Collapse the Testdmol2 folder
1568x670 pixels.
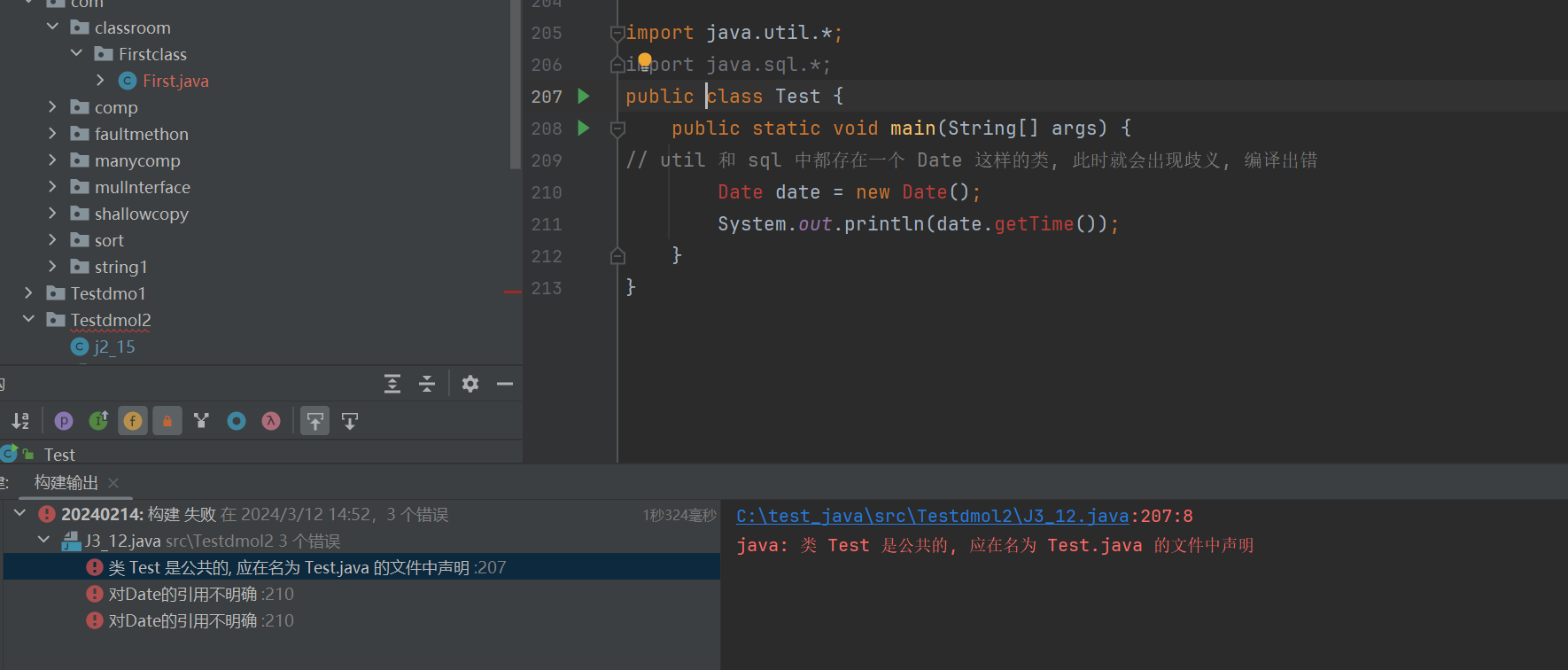click(x=28, y=318)
